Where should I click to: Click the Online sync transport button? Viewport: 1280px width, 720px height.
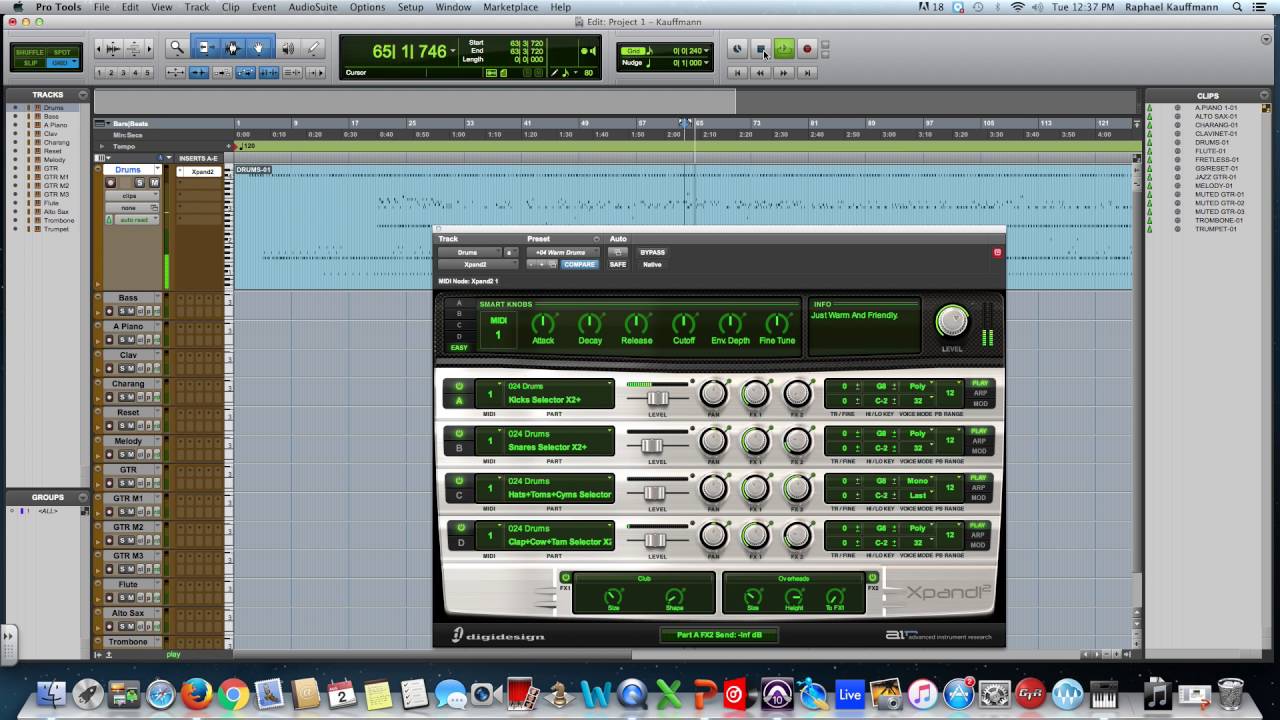pyautogui.click(x=737, y=48)
